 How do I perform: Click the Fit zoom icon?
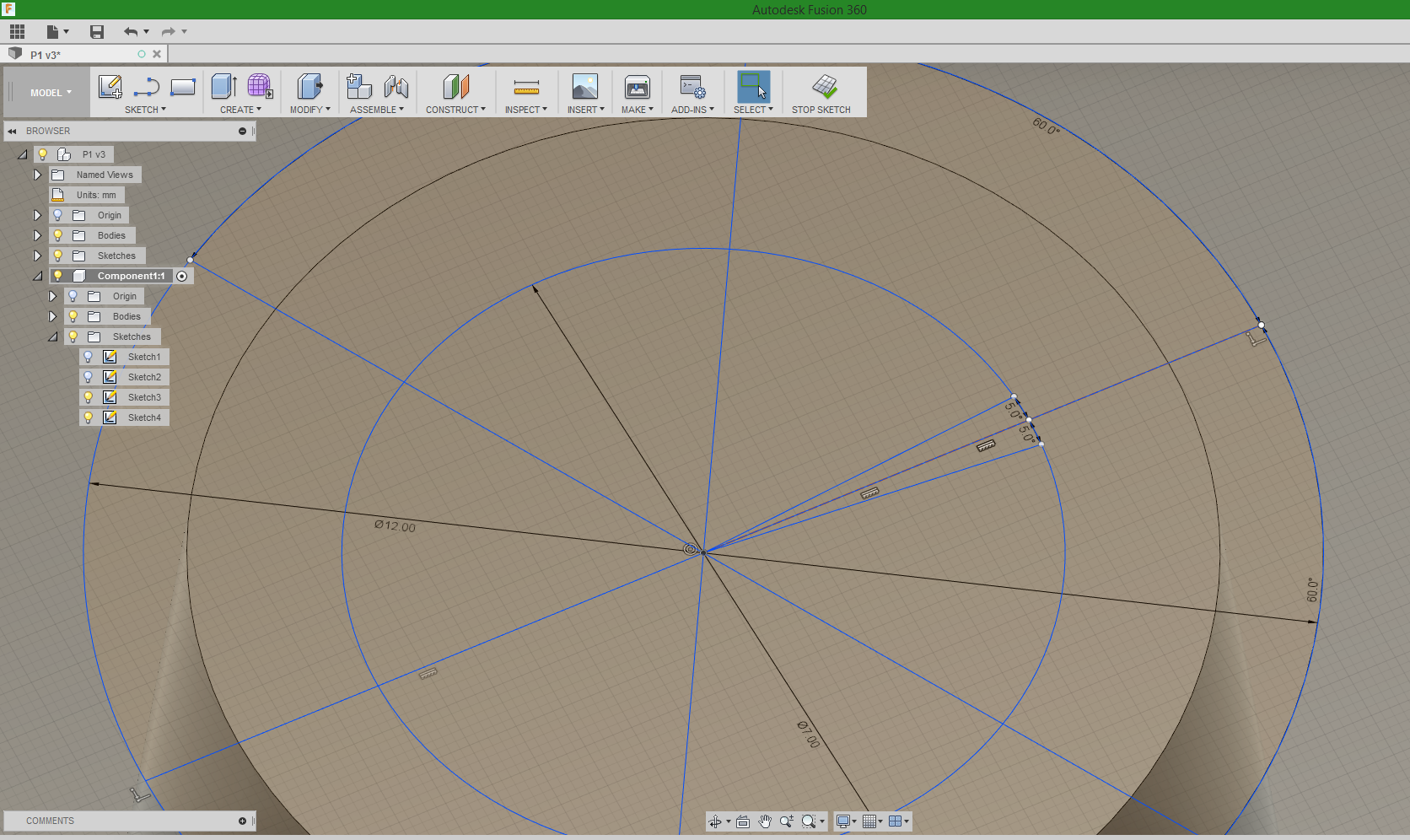point(810,821)
